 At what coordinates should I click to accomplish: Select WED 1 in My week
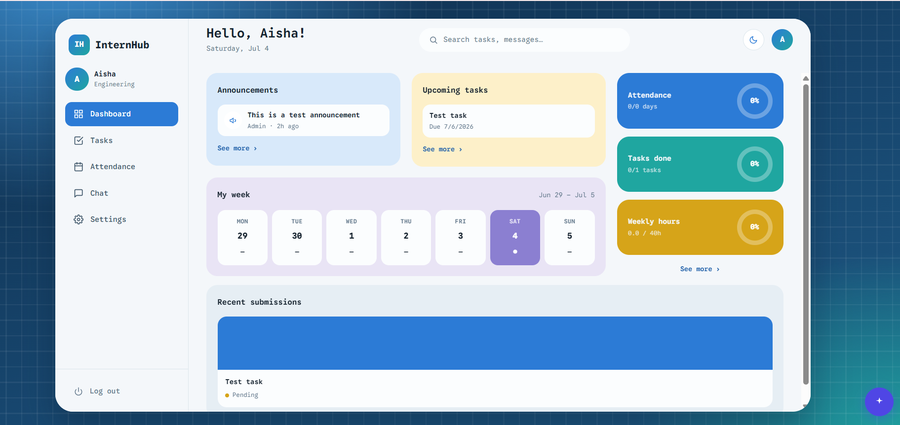point(351,238)
